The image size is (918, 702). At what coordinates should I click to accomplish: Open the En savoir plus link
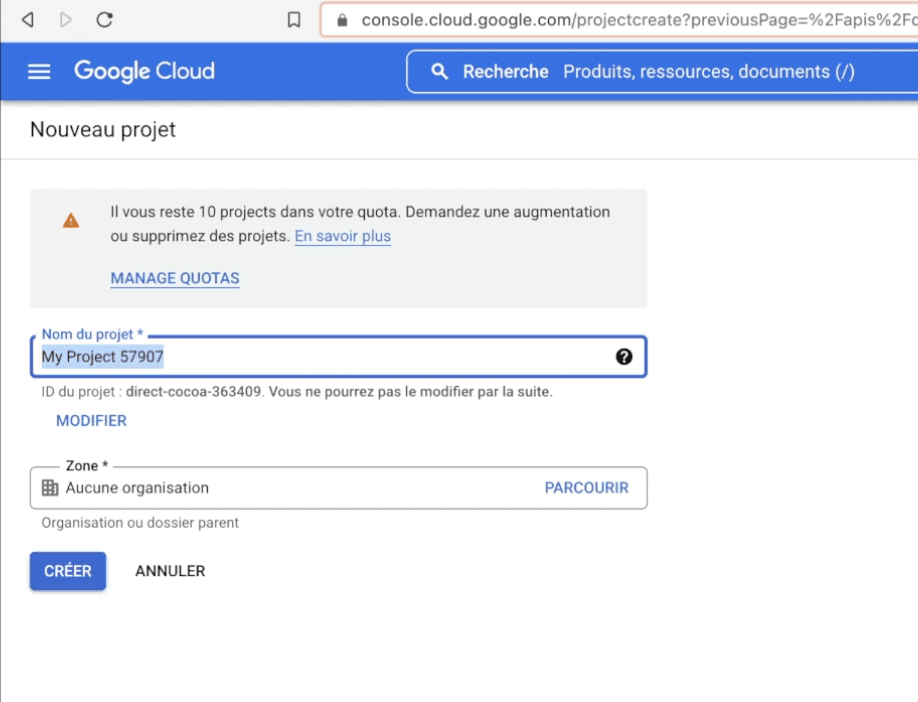tap(343, 237)
